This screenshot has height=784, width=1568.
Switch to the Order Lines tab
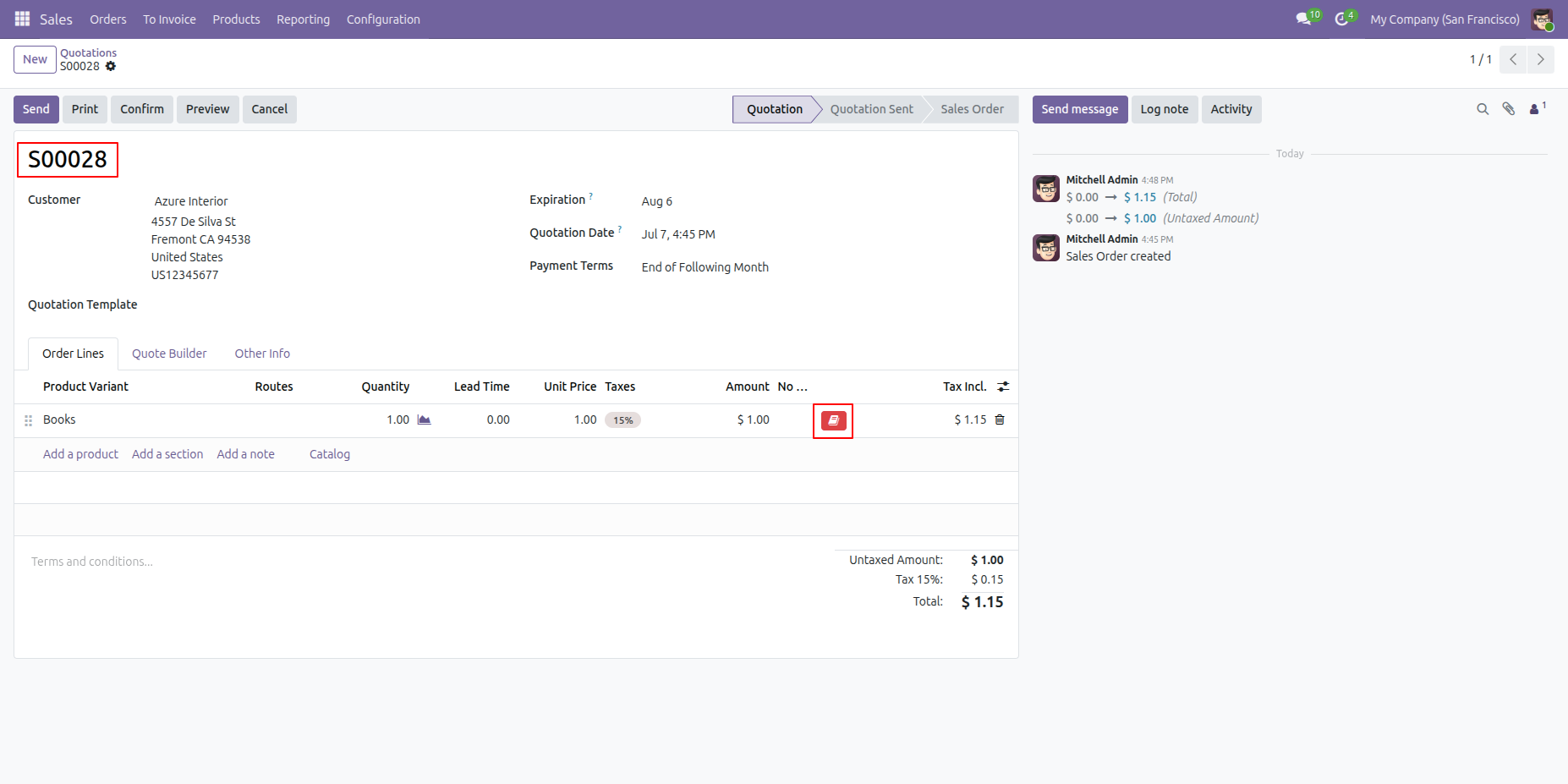(x=74, y=354)
